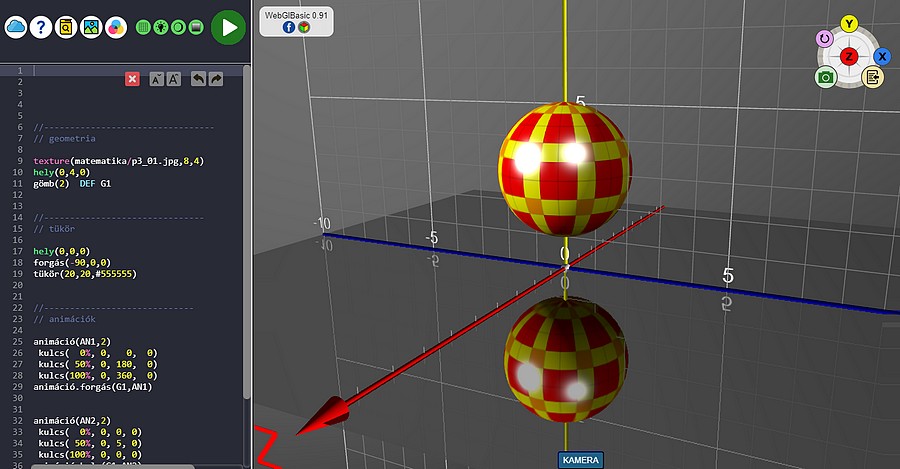Toggle the green light bulb button
Screen dimensions: 900x469
pos(161,28)
